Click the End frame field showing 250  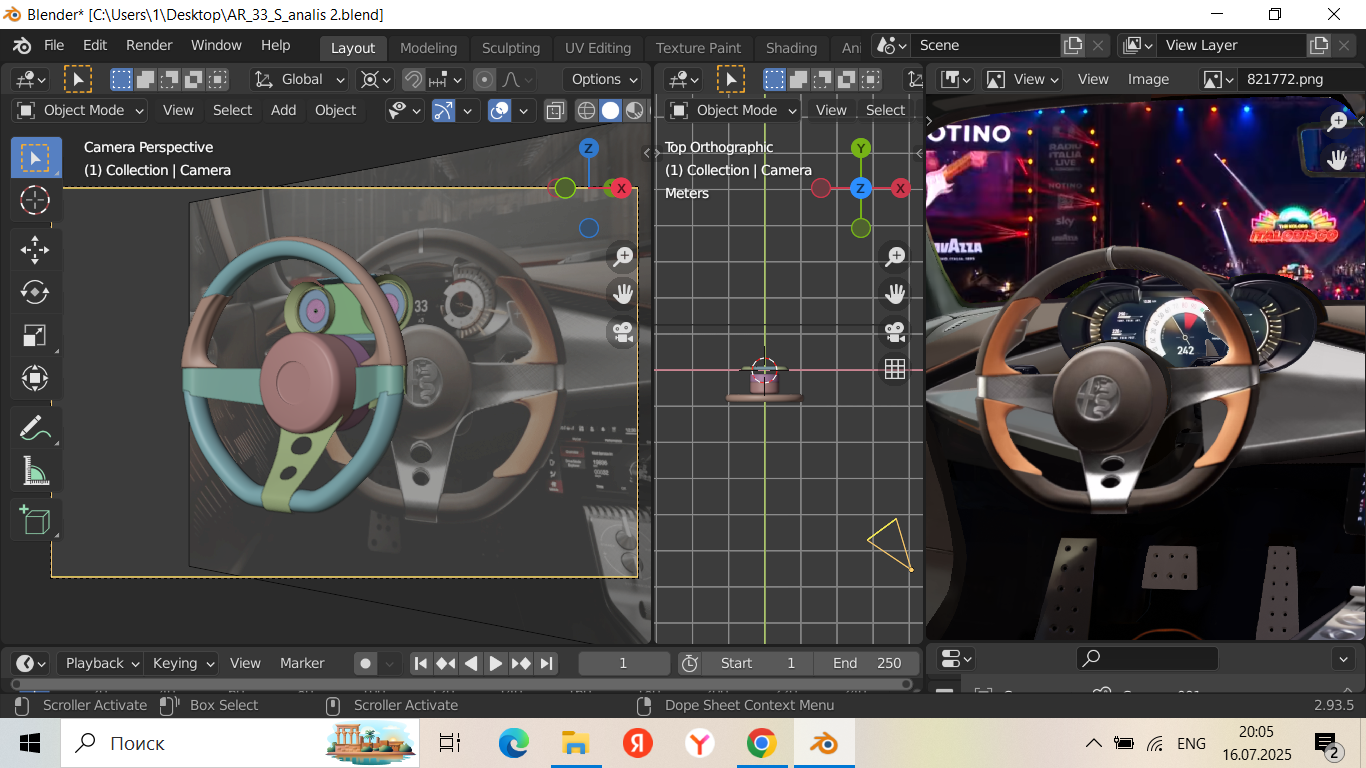[866, 663]
